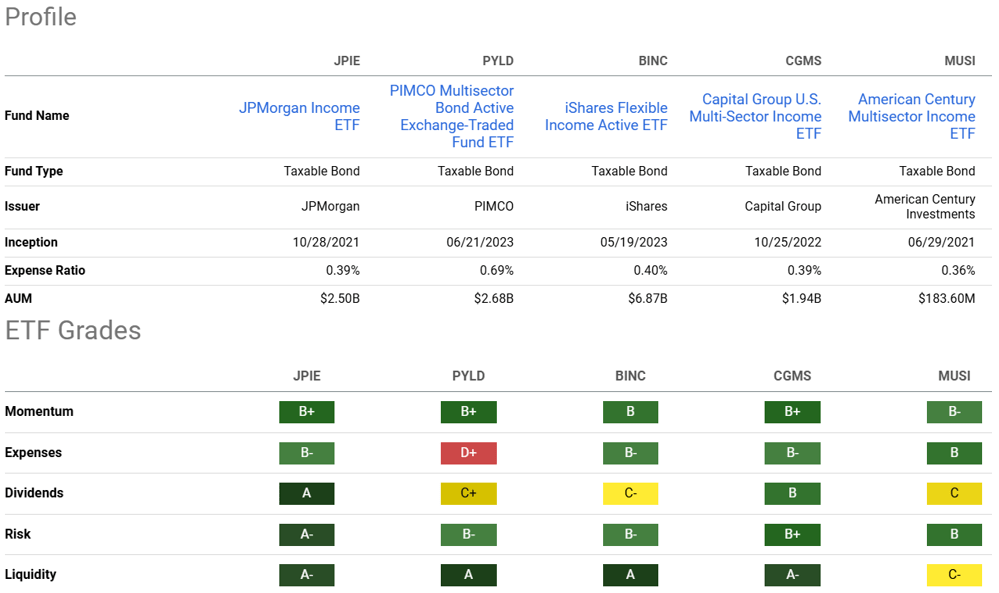Select MUSI's Expenses grade badge B

[954, 453]
